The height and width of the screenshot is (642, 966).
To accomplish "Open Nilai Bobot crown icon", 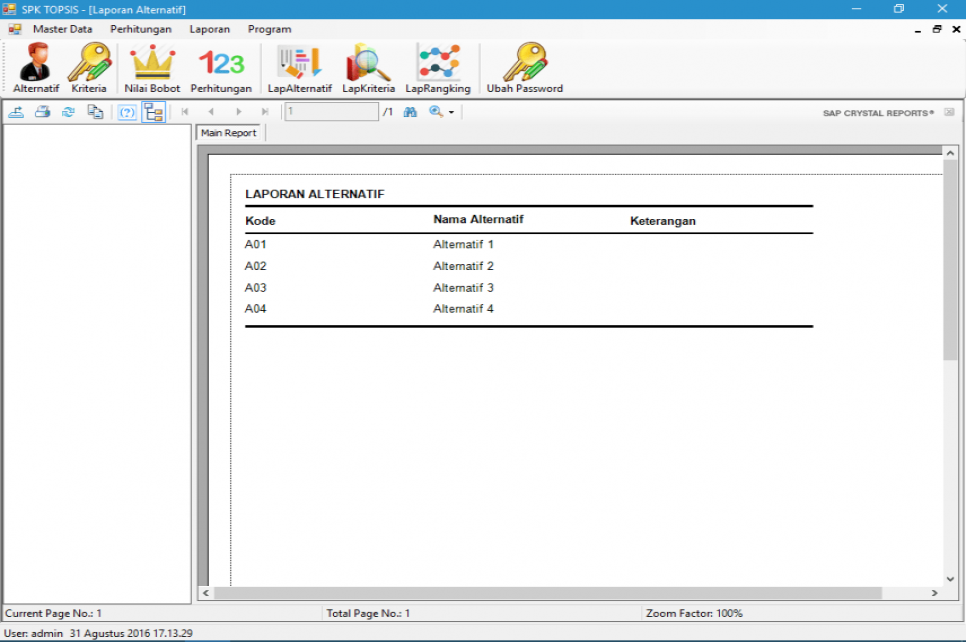I will click(x=152, y=63).
